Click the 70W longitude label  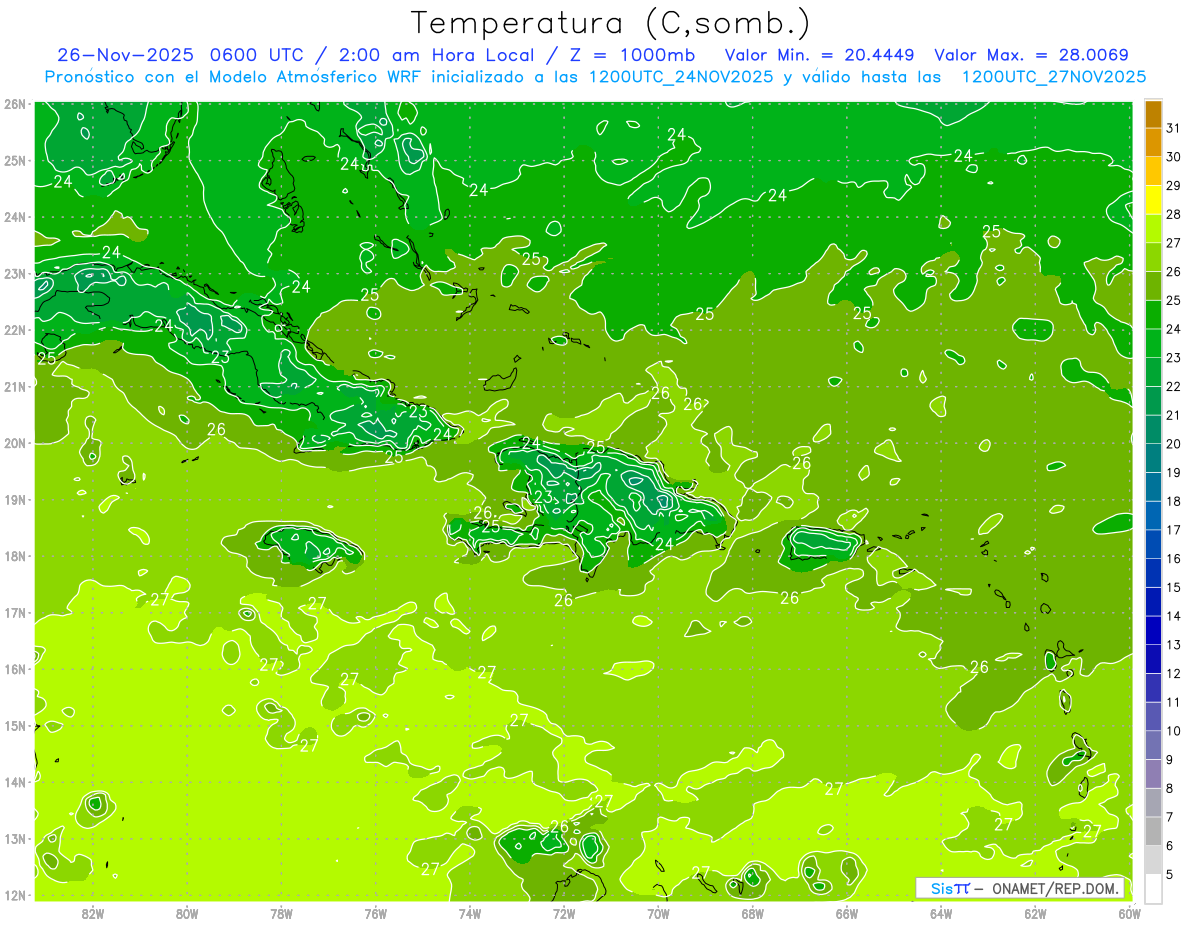(x=658, y=913)
